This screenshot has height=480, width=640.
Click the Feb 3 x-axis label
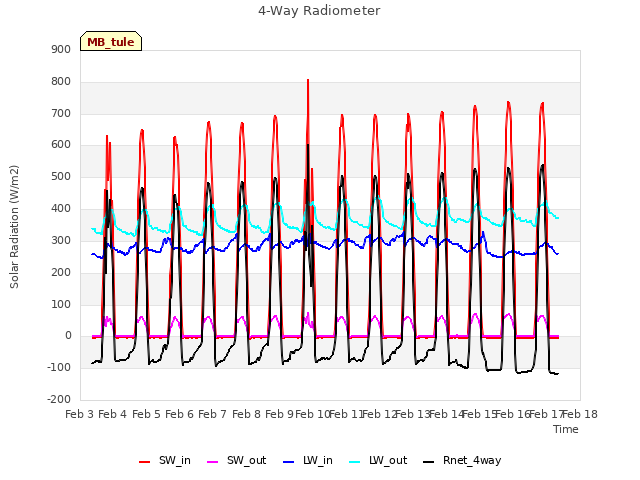point(80,414)
